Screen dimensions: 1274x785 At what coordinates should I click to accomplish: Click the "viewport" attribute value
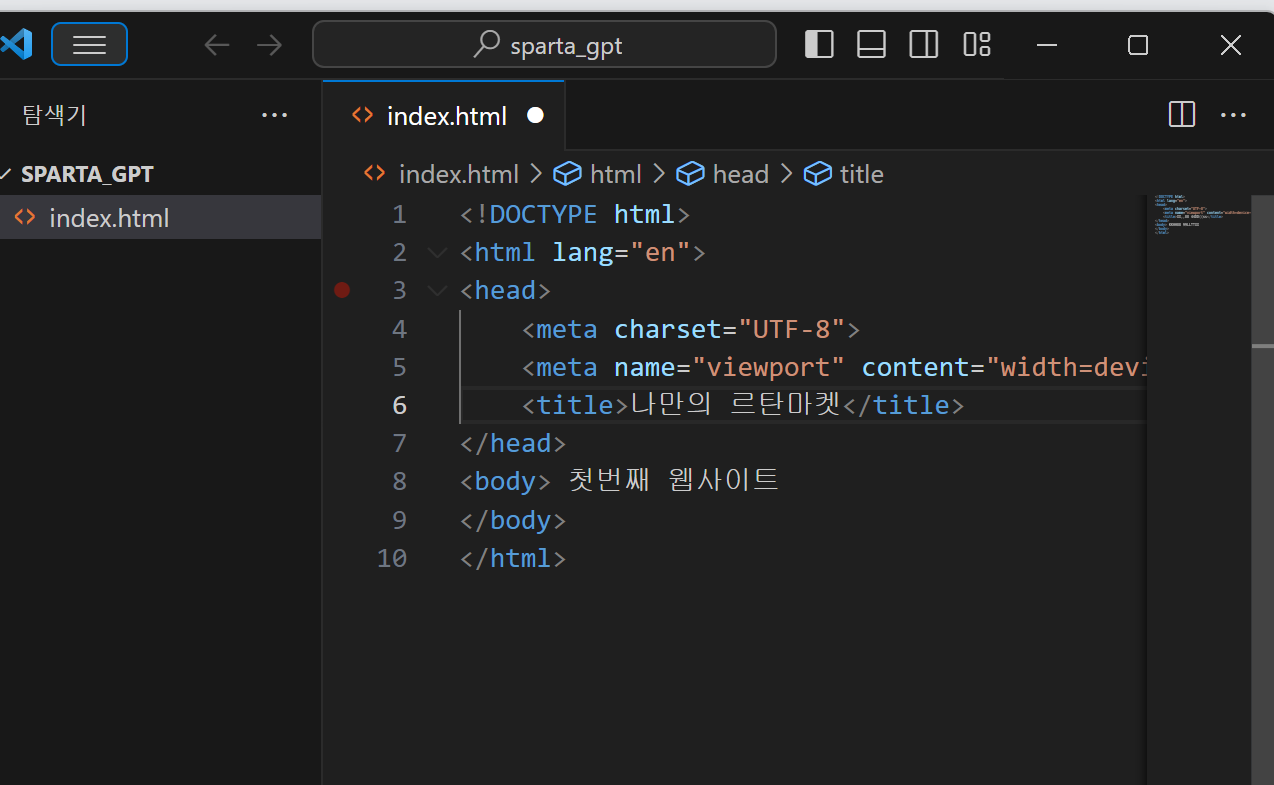point(768,367)
